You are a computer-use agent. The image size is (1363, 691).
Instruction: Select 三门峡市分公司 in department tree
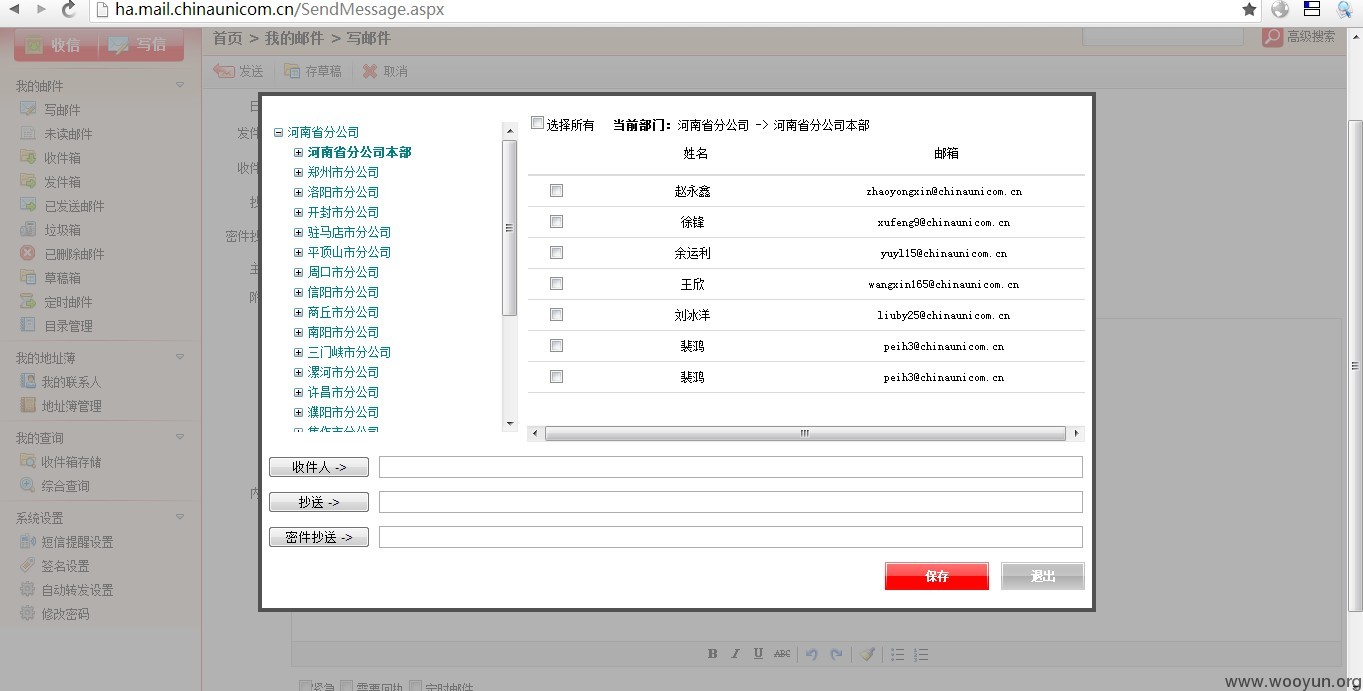click(349, 352)
